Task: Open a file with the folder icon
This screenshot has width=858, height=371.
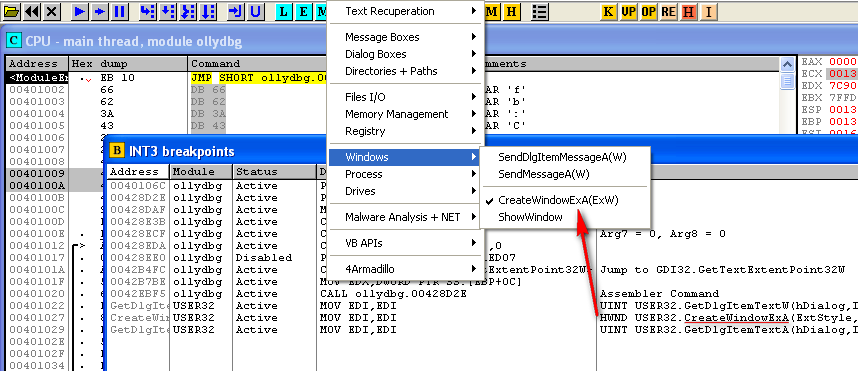Action: click(12, 11)
